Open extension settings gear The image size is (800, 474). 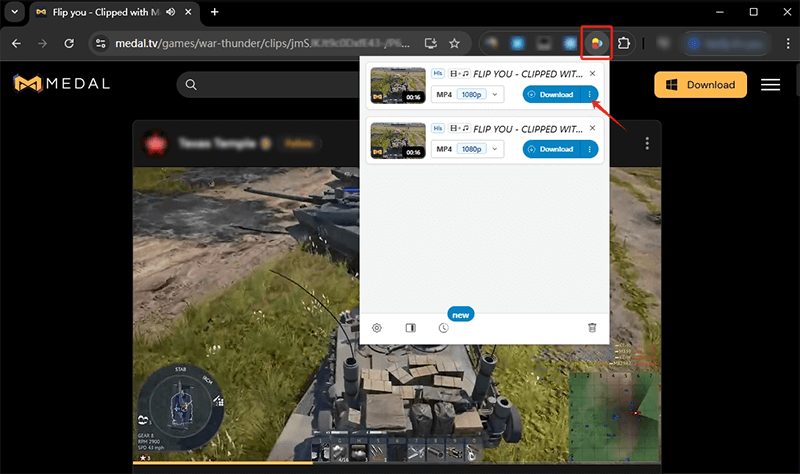tap(377, 328)
